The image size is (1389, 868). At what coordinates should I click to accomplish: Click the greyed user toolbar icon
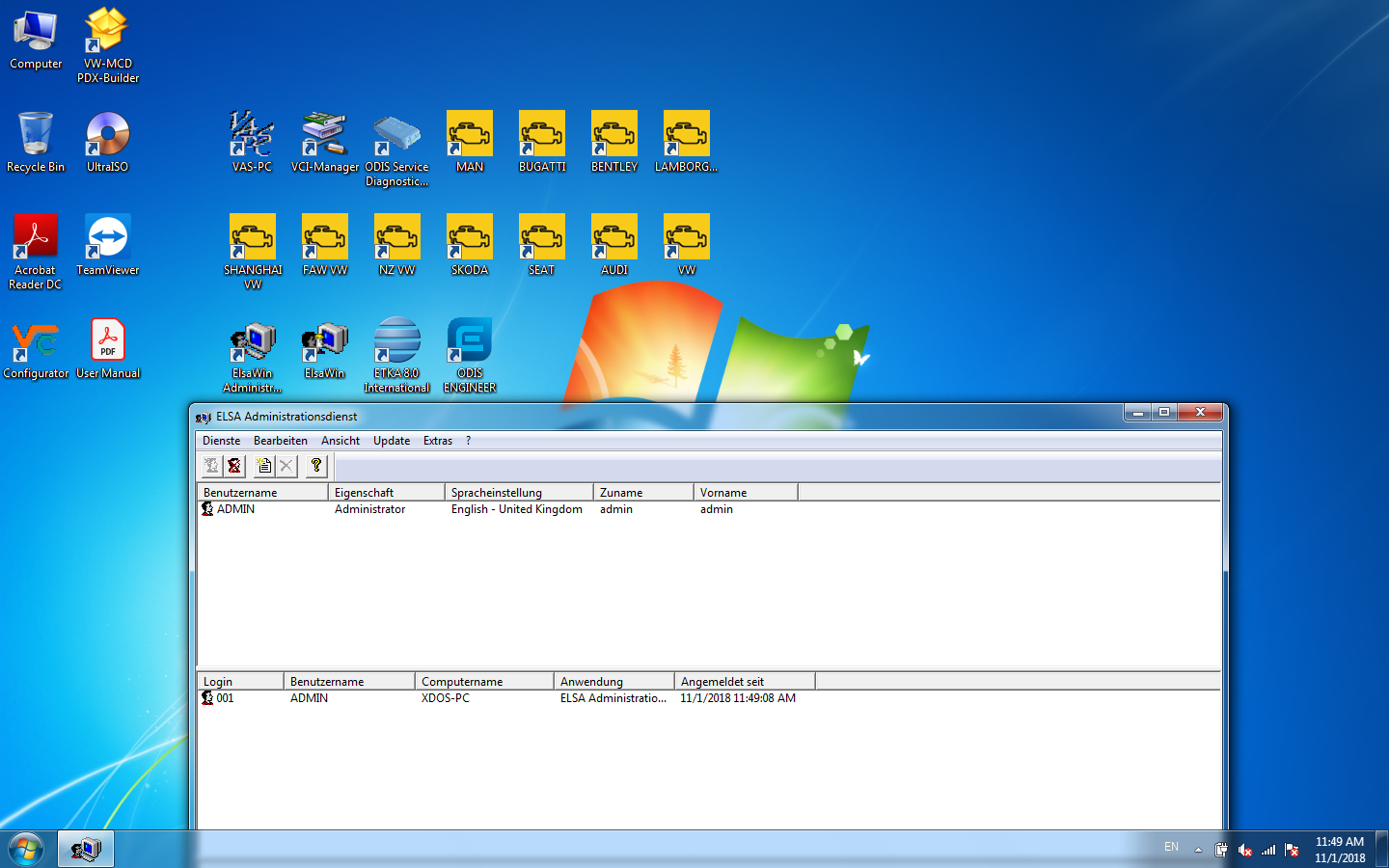211,466
